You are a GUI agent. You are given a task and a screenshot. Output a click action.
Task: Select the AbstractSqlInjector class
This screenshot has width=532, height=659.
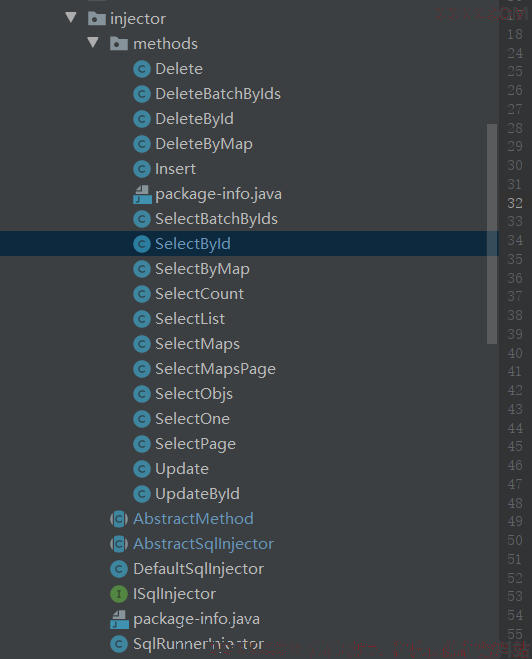pyautogui.click(x=203, y=544)
